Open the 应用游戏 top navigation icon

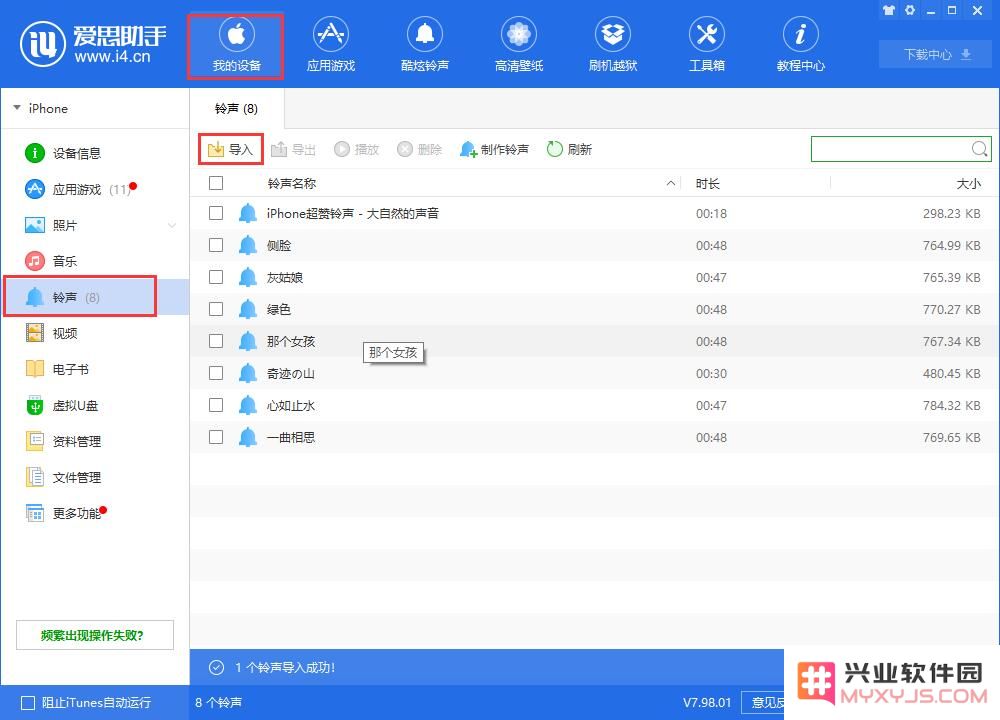click(x=330, y=46)
